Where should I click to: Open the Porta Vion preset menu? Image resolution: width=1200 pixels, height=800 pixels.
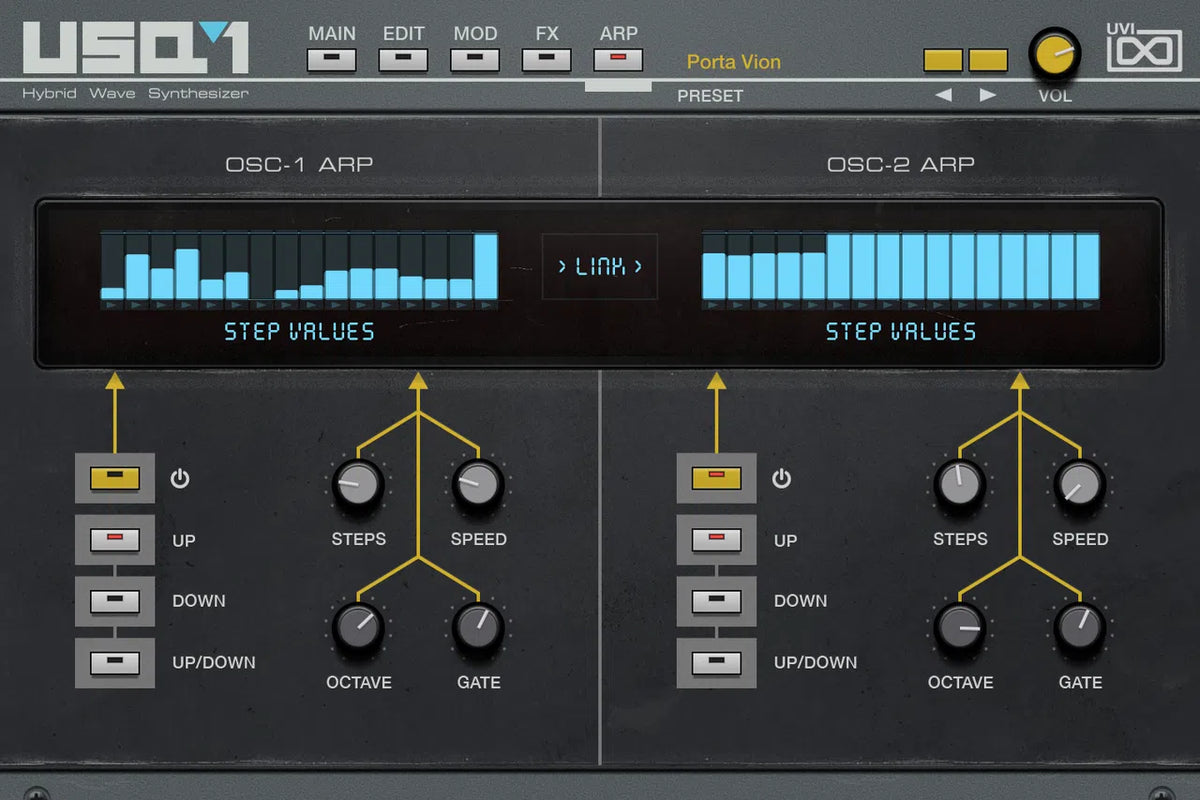[733, 63]
